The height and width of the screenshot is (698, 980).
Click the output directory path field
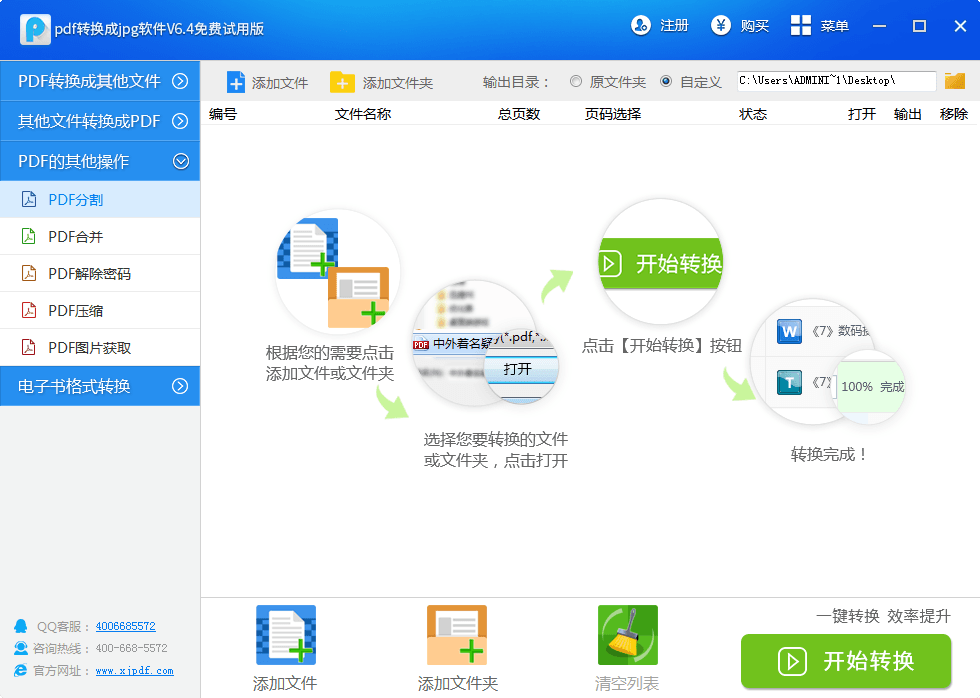coord(836,81)
